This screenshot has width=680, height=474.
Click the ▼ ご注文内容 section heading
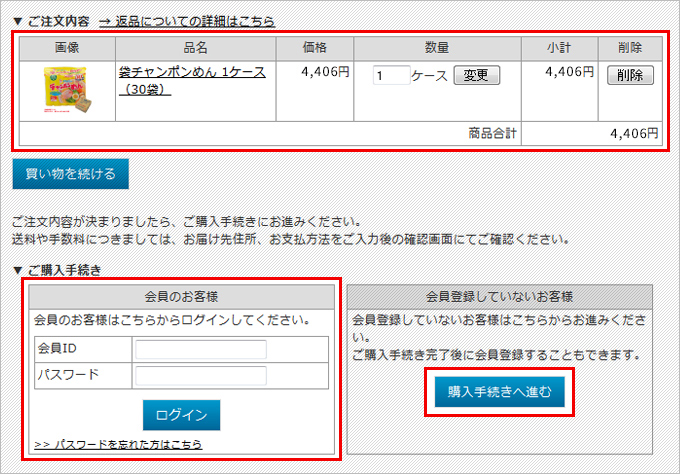tap(50, 21)
